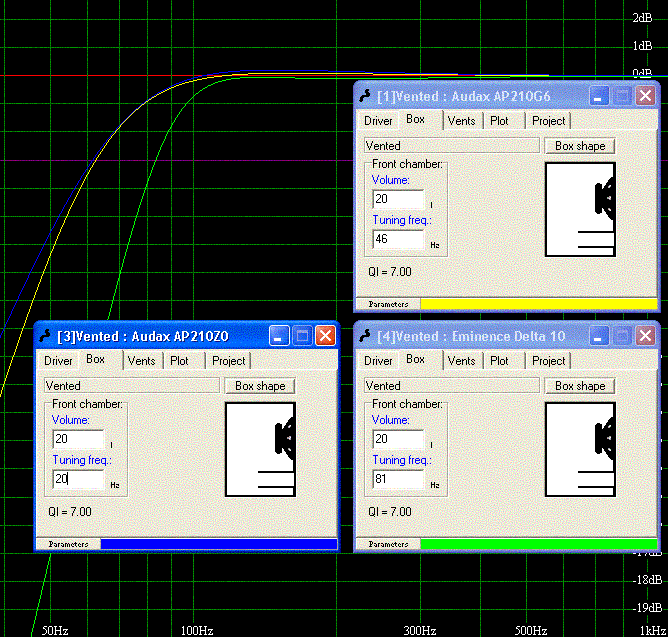Click Box shape button in window [1]
This screenshot has height=637, width=668.
[580, 146]
